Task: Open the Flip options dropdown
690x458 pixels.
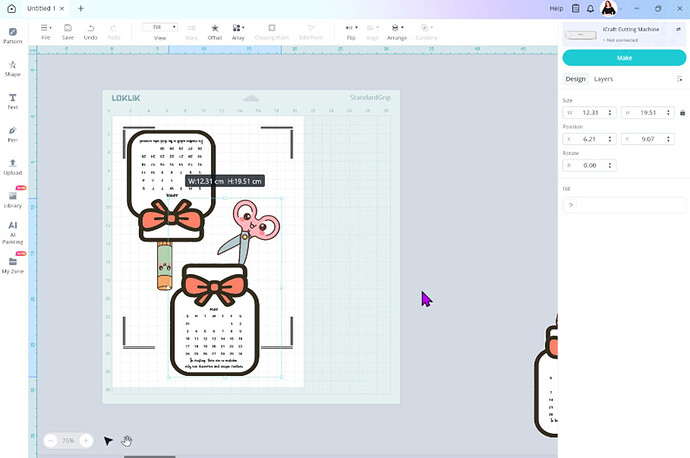Action: click(x=351, y=30)
